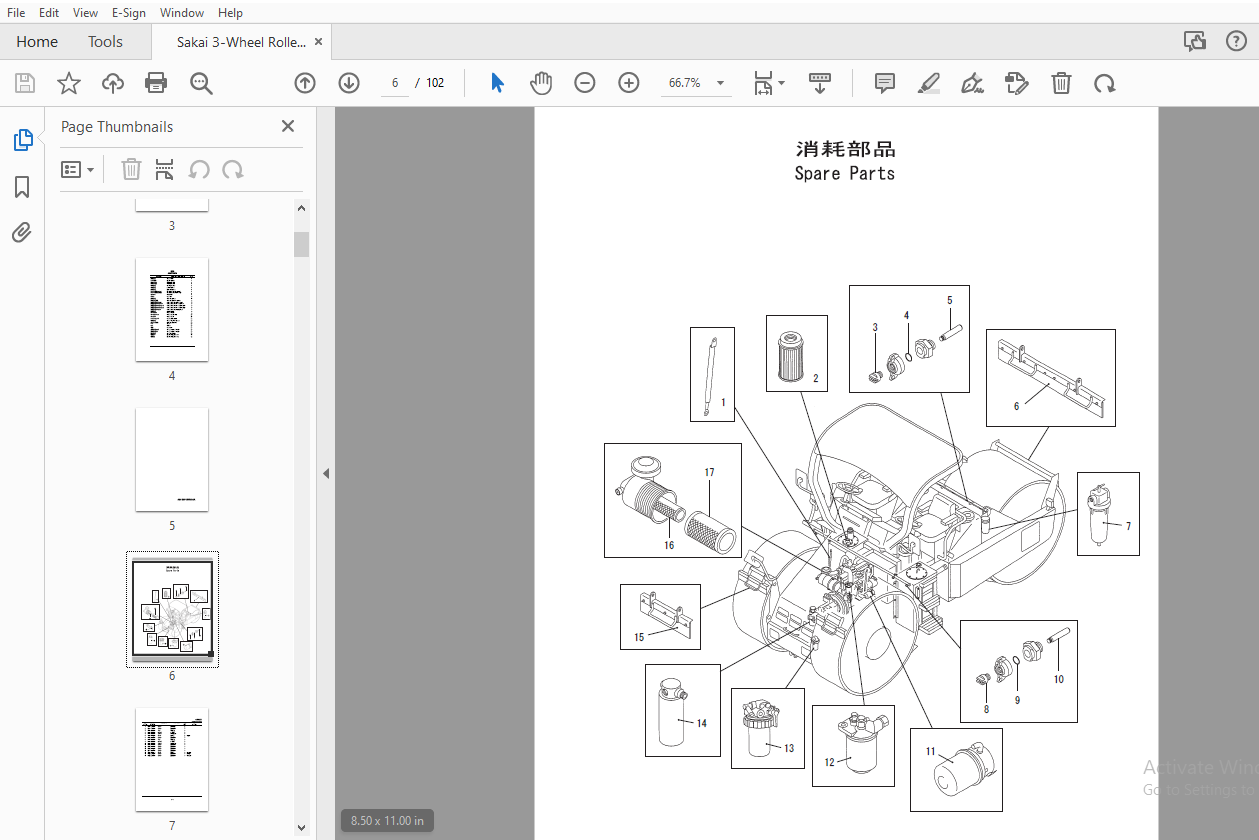Print the document with printer icon
The height and width of the screenshot is (840, 1259).
[157, 83]
